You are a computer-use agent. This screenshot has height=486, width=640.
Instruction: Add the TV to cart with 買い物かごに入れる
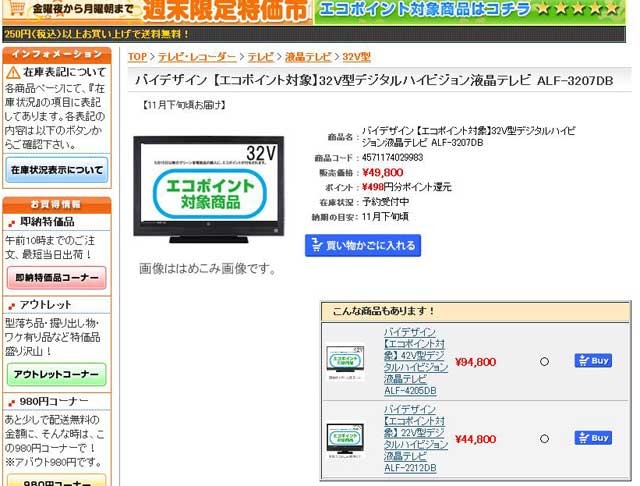(x=363, y=245)
